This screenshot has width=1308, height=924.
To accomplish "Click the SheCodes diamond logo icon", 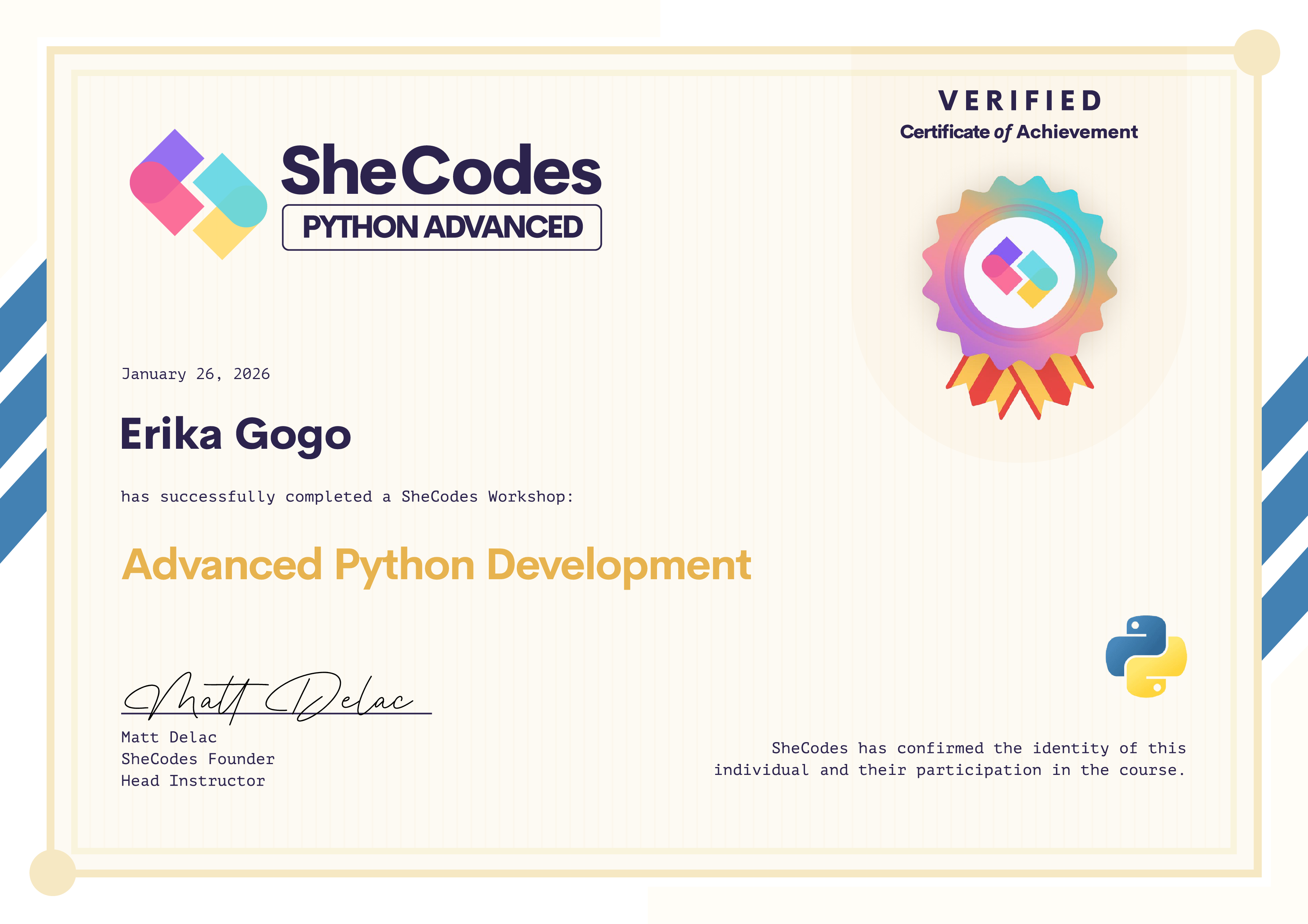I will click(x=198, y=193).
